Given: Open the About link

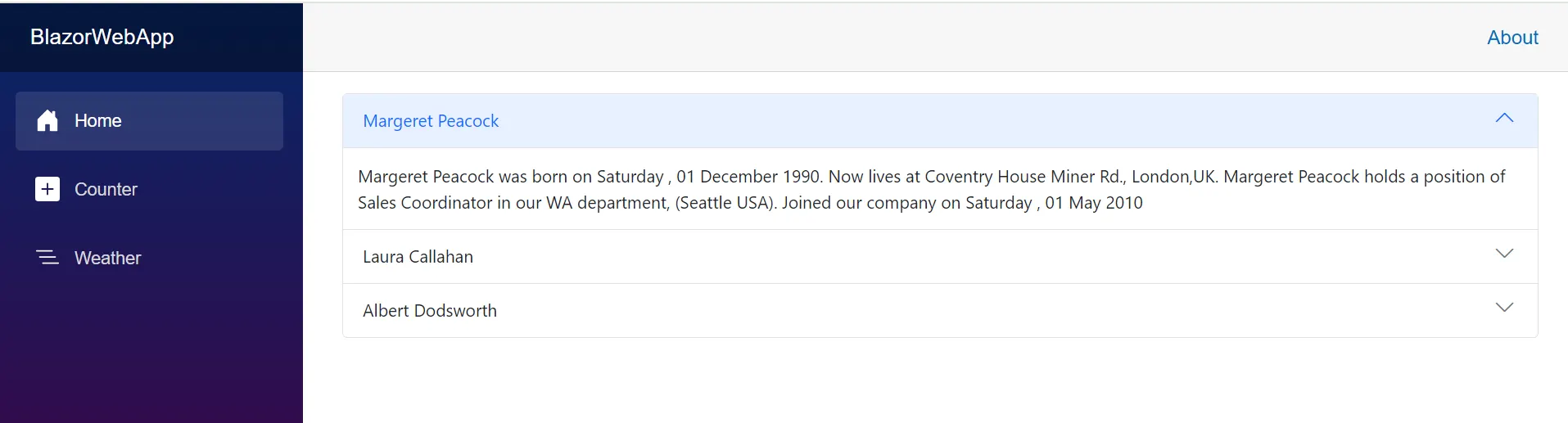Looking at the screenshot, I should click(1512, 38).
